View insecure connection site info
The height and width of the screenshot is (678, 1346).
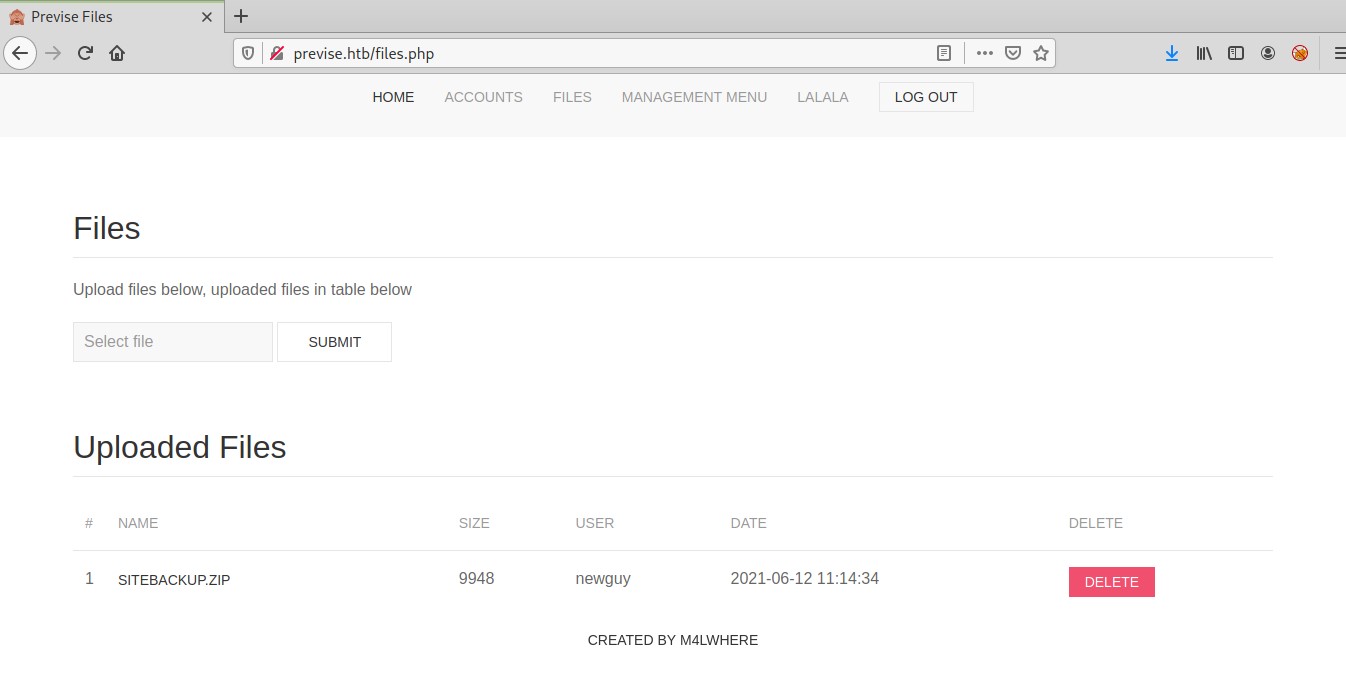click(277, 53)
